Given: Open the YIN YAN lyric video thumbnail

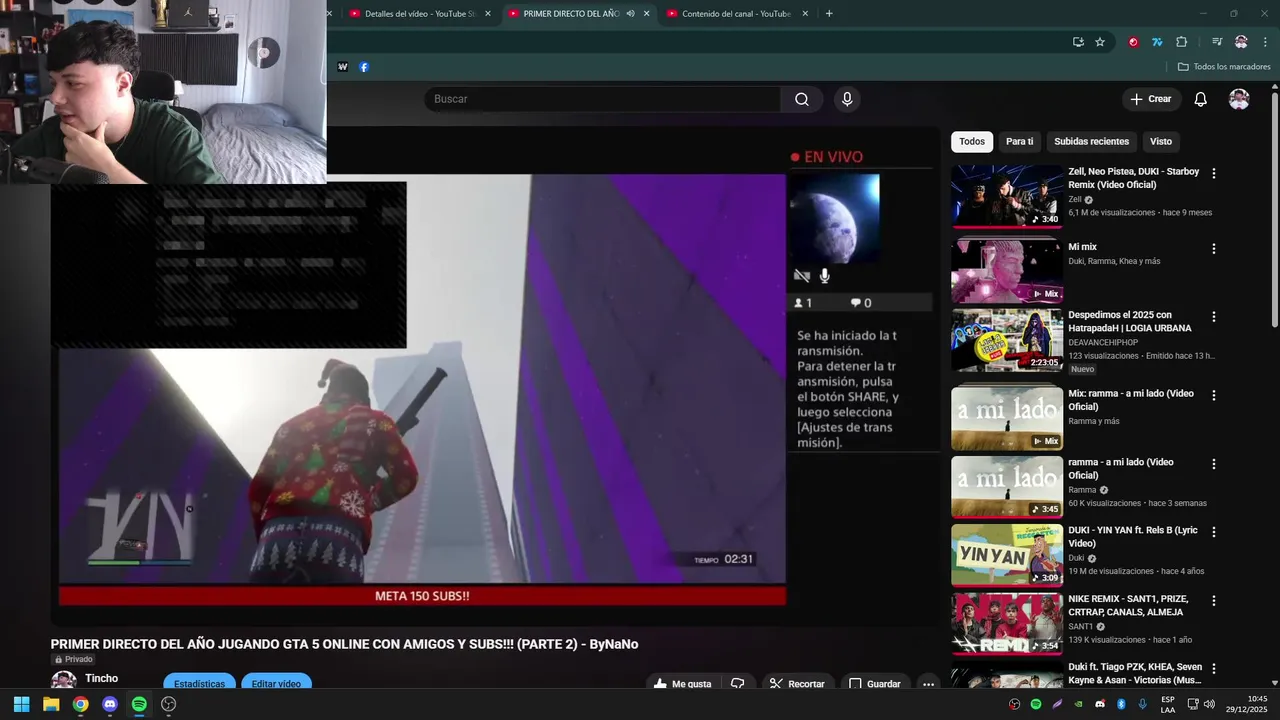Looking at the screenshot, I should [1007, 555].
